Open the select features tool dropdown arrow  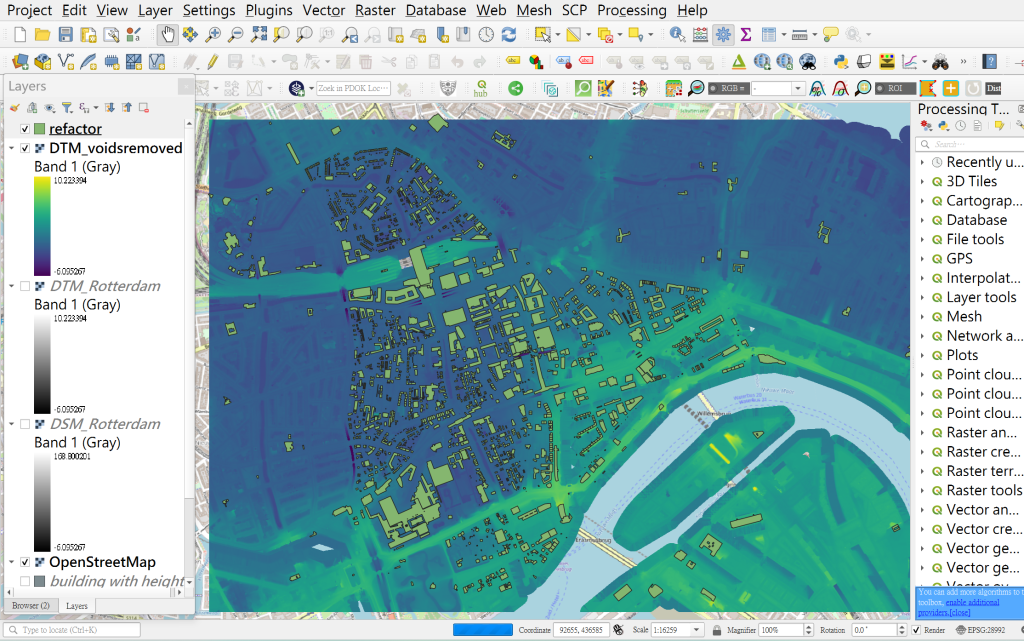click(557, 35)
